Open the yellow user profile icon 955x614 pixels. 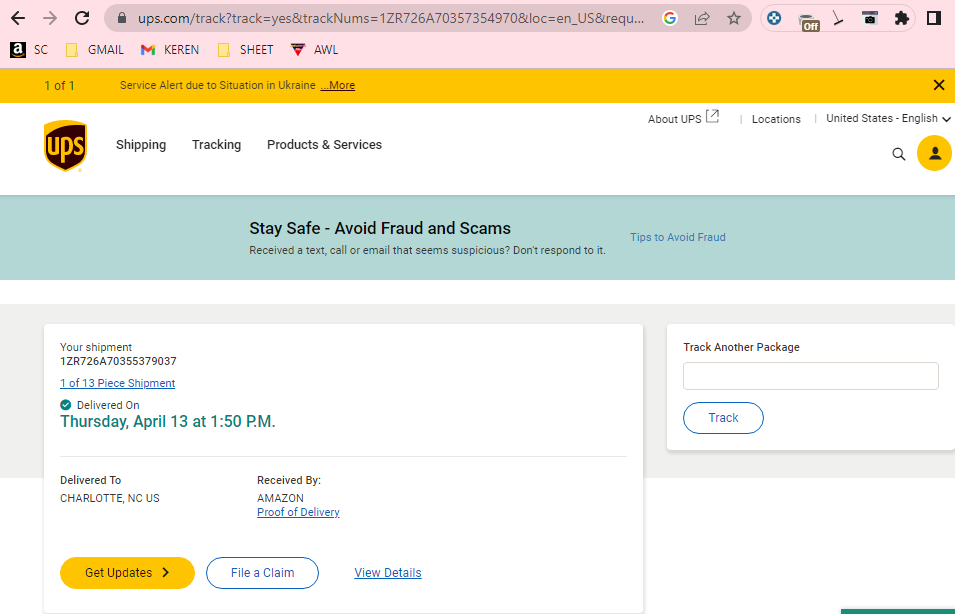click(934, 154)
